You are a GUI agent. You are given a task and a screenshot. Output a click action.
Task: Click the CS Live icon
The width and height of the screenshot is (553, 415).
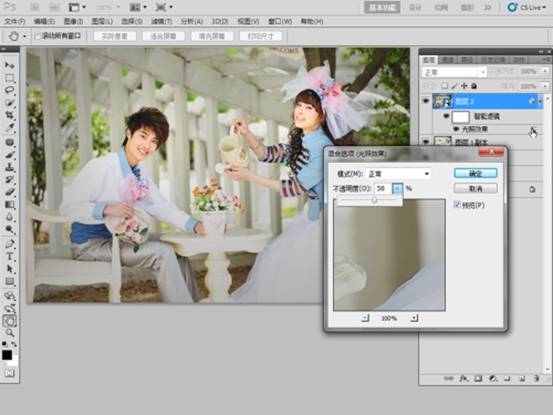coord(512,7)
